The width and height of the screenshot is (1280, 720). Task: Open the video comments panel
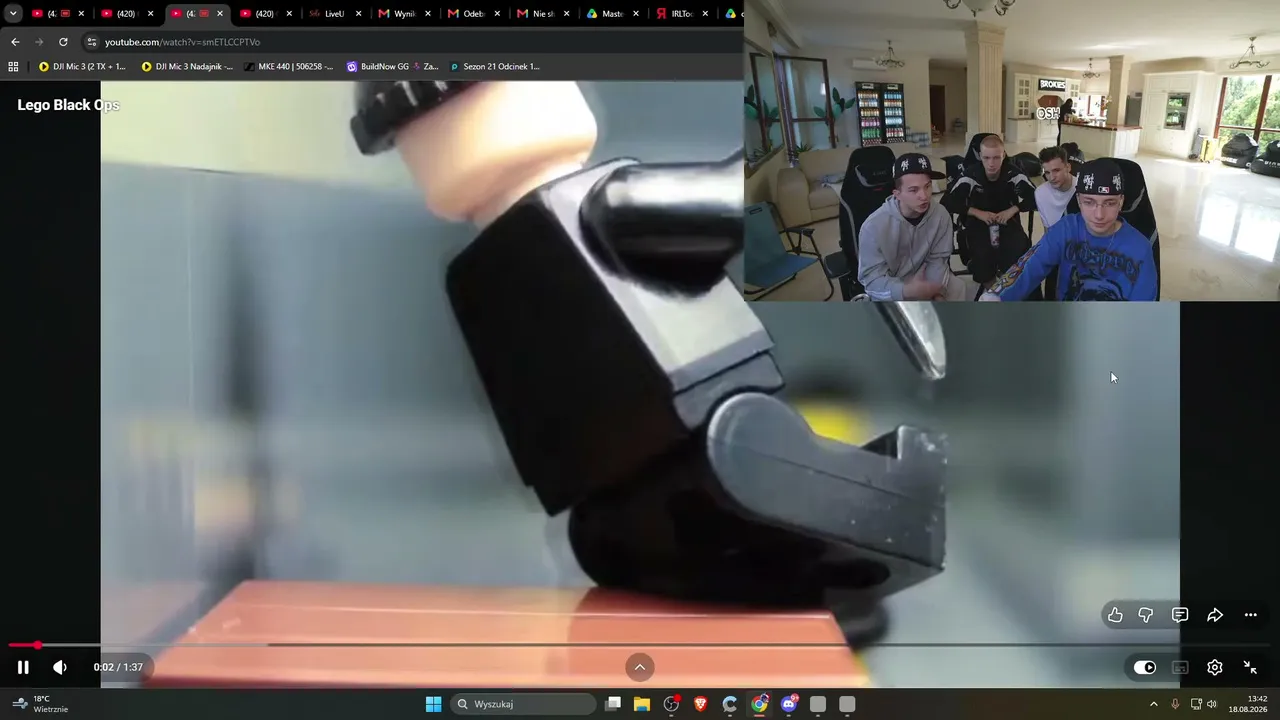coord(1180,615)
